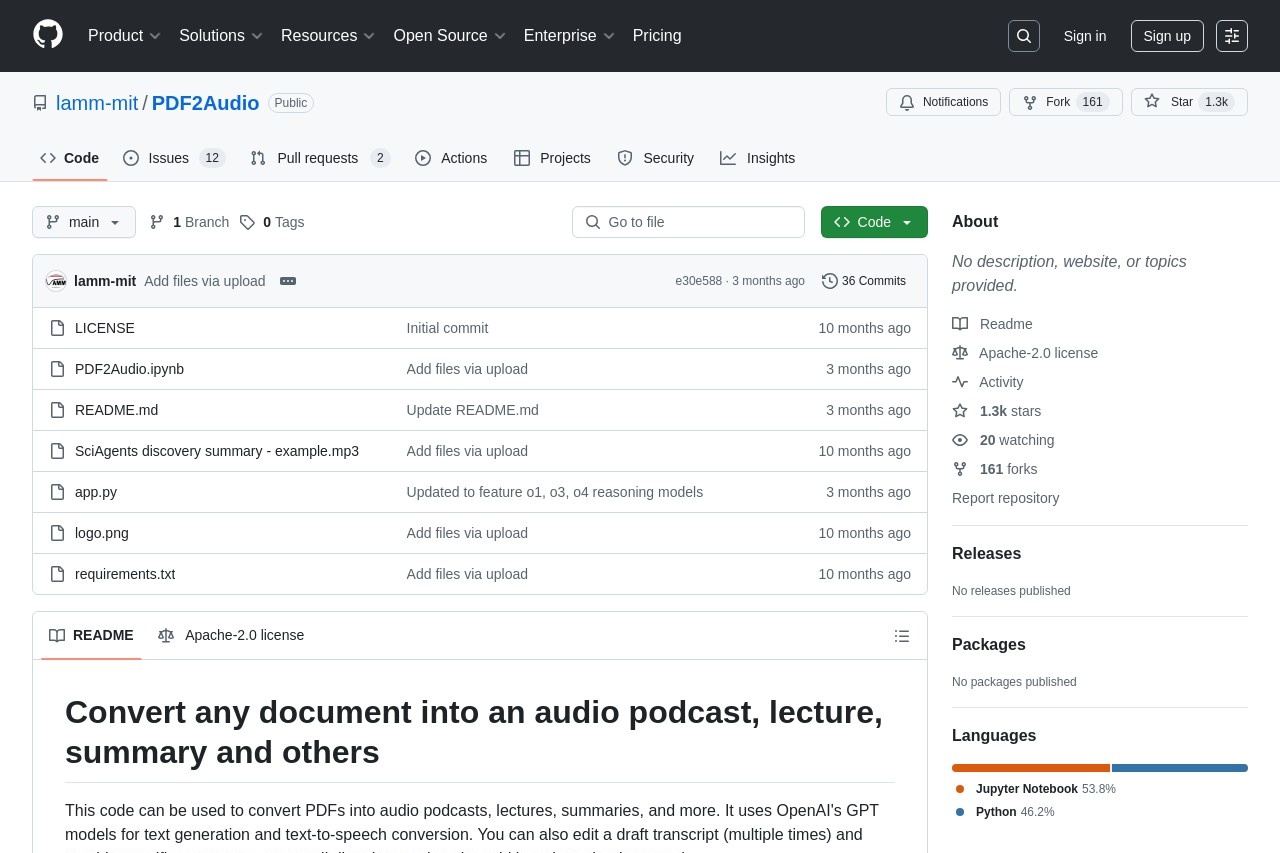Image resolution: width=1280 pixels, height=853 pixels.
Task: Click the Releases heading link
Action: (x=986, y=554)
